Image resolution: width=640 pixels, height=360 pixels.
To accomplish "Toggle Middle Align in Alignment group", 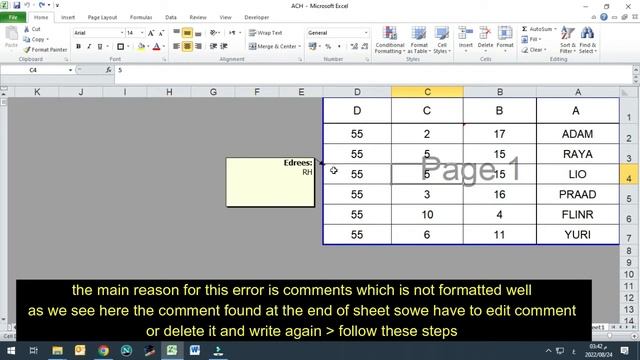I will (187, 33).
